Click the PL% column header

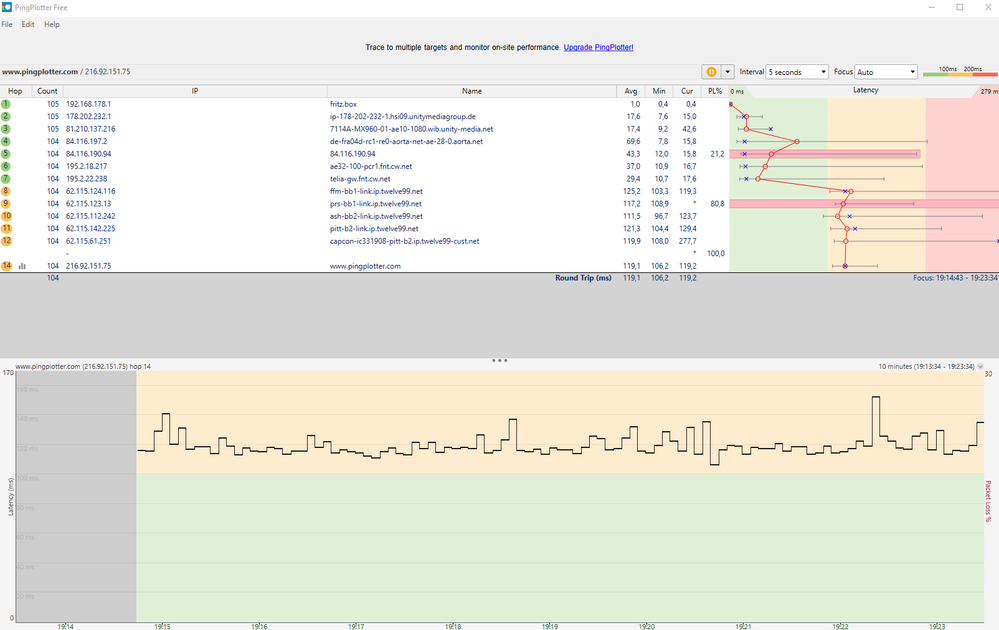click(x=715, y=91)
